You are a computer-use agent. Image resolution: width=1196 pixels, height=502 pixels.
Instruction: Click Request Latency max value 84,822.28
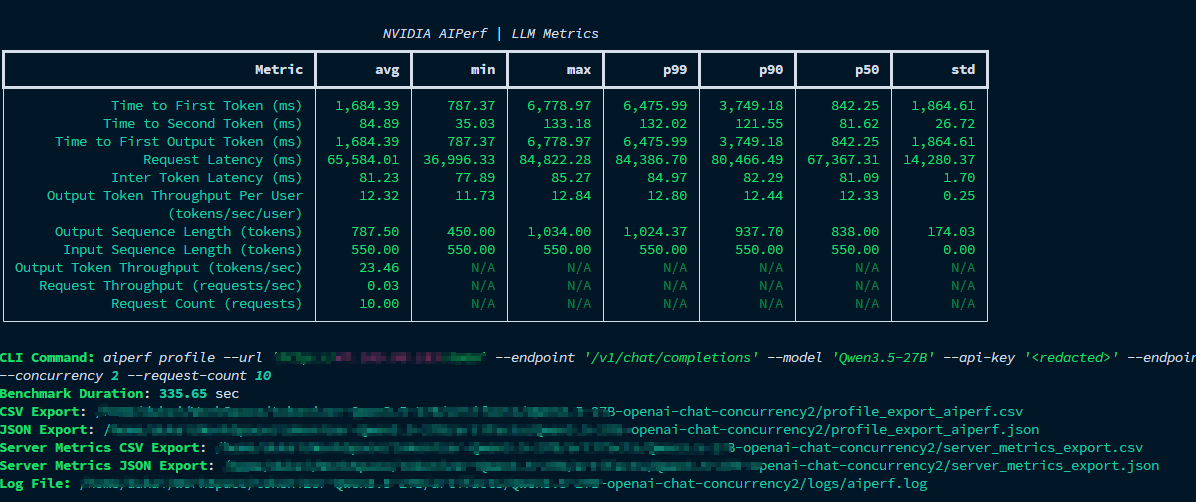click(555, 159)
